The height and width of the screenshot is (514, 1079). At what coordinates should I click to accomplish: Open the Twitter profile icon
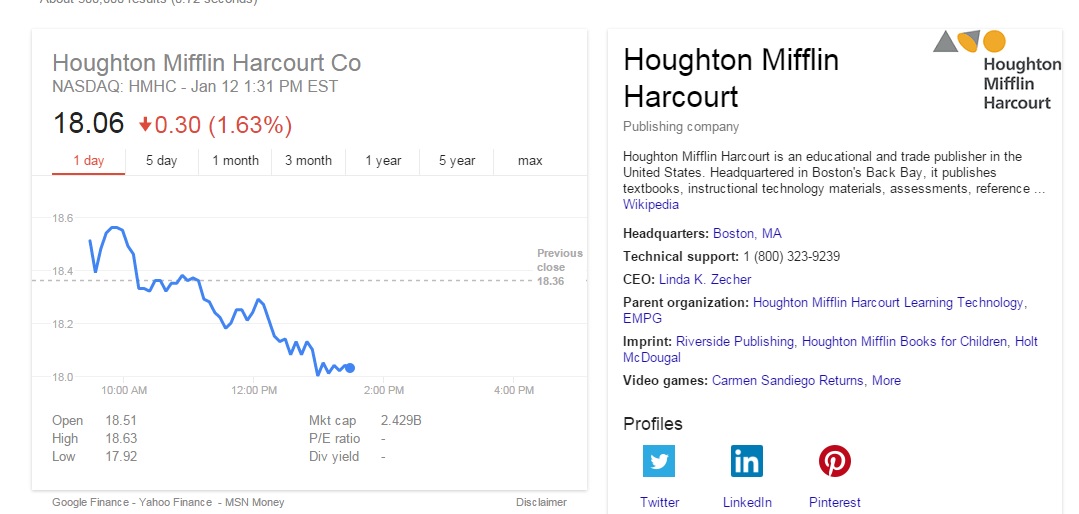tap(659, 461)
